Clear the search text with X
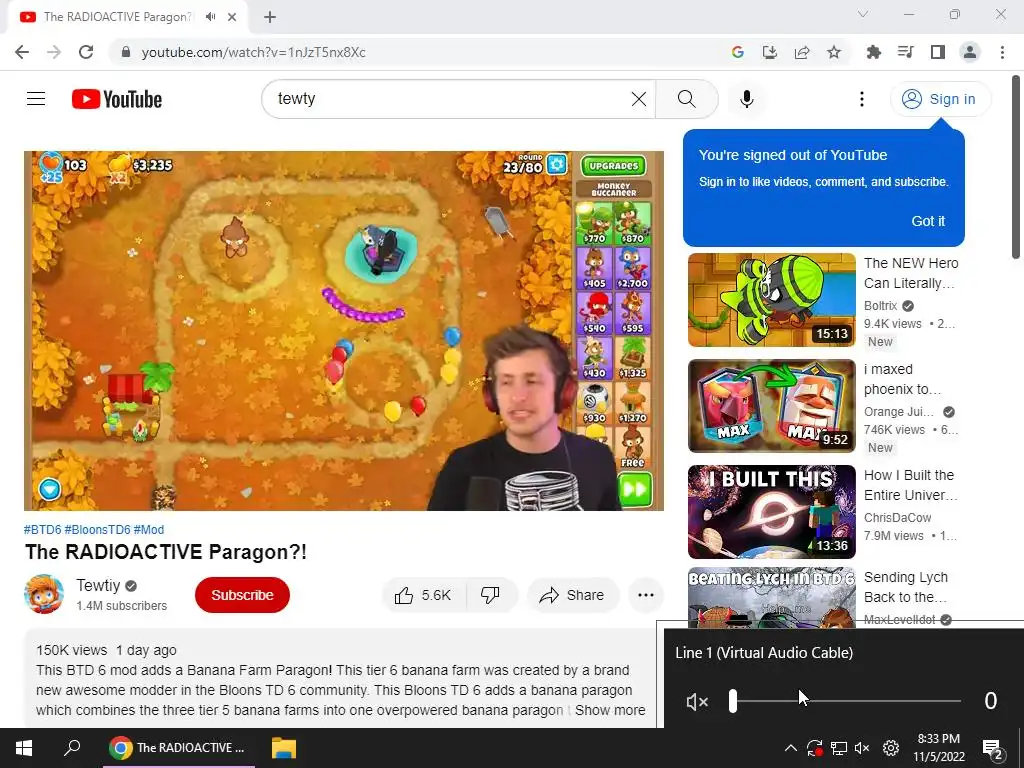The height and width of the screenshot is (768, 1024). 639,99
